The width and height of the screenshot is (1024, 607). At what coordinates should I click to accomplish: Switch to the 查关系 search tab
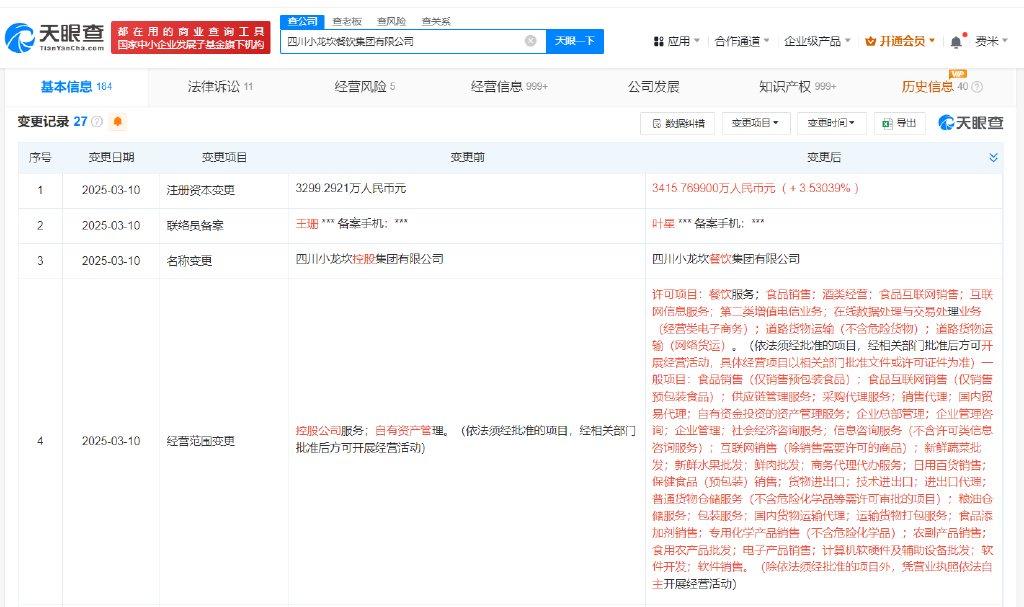[436, 22]
